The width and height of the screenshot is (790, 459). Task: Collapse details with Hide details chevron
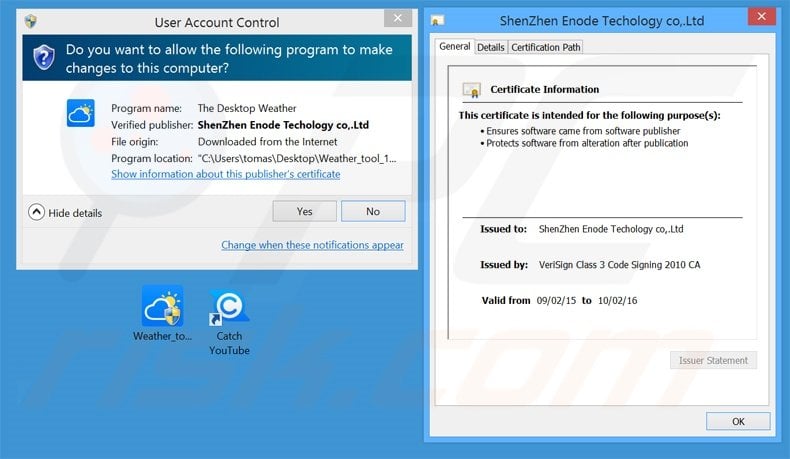36,212
